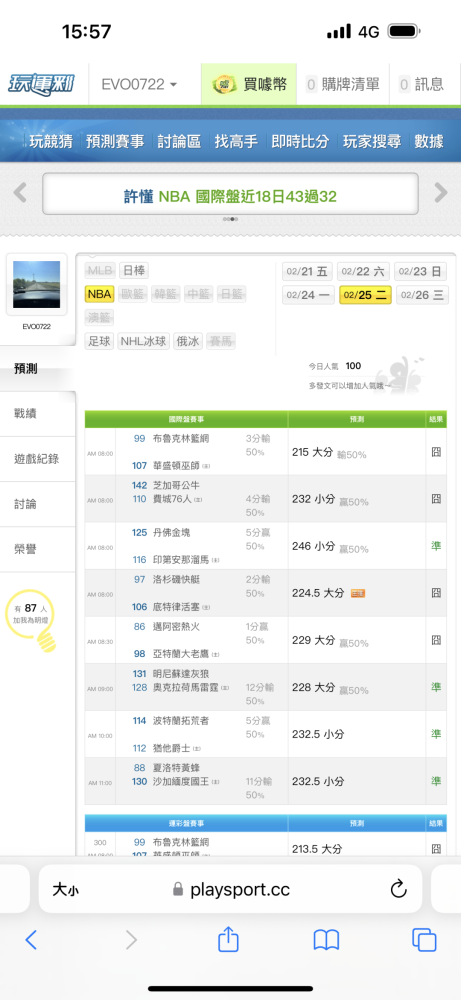The image size is (461, 1000).
Task: Open Safari tabs overview icon
Action: [x=424, y=940]
